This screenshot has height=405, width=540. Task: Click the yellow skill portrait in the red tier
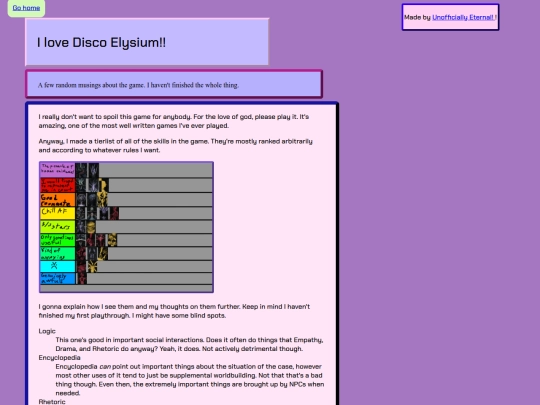point(104,185)
